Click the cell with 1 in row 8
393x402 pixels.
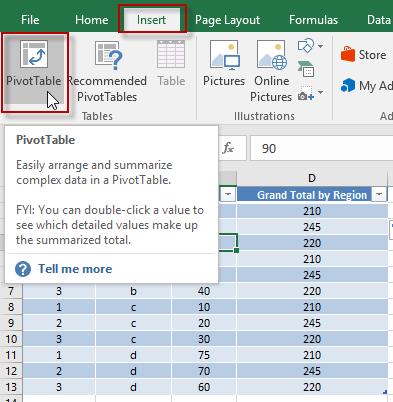(x=59, y=307)
